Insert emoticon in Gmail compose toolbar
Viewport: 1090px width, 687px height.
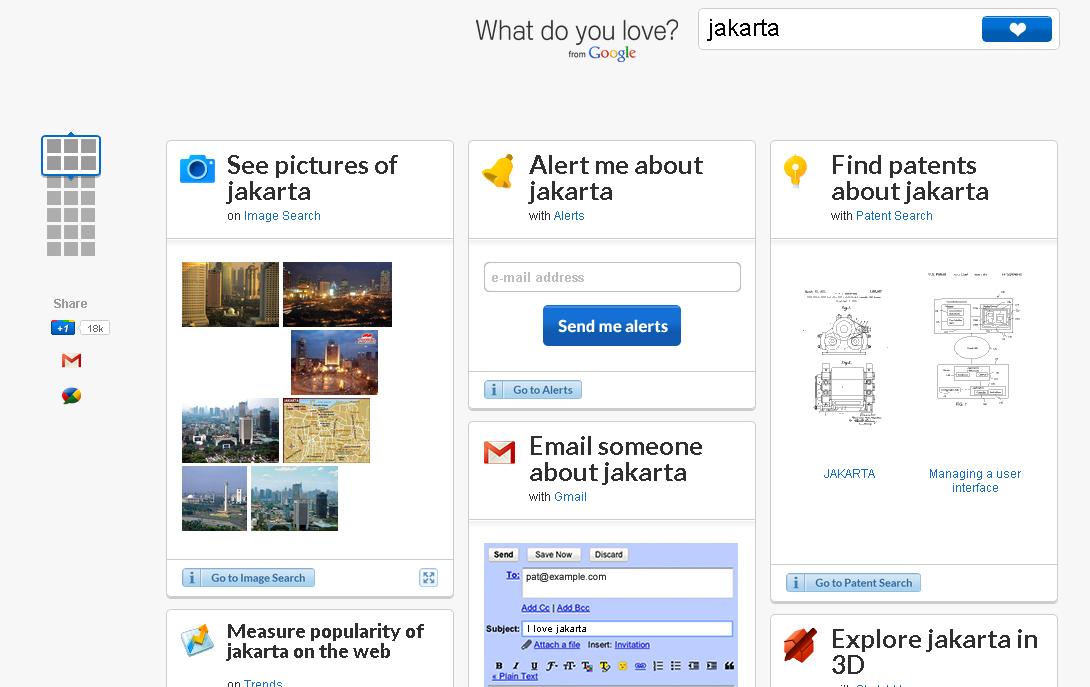tap(623, 666)
